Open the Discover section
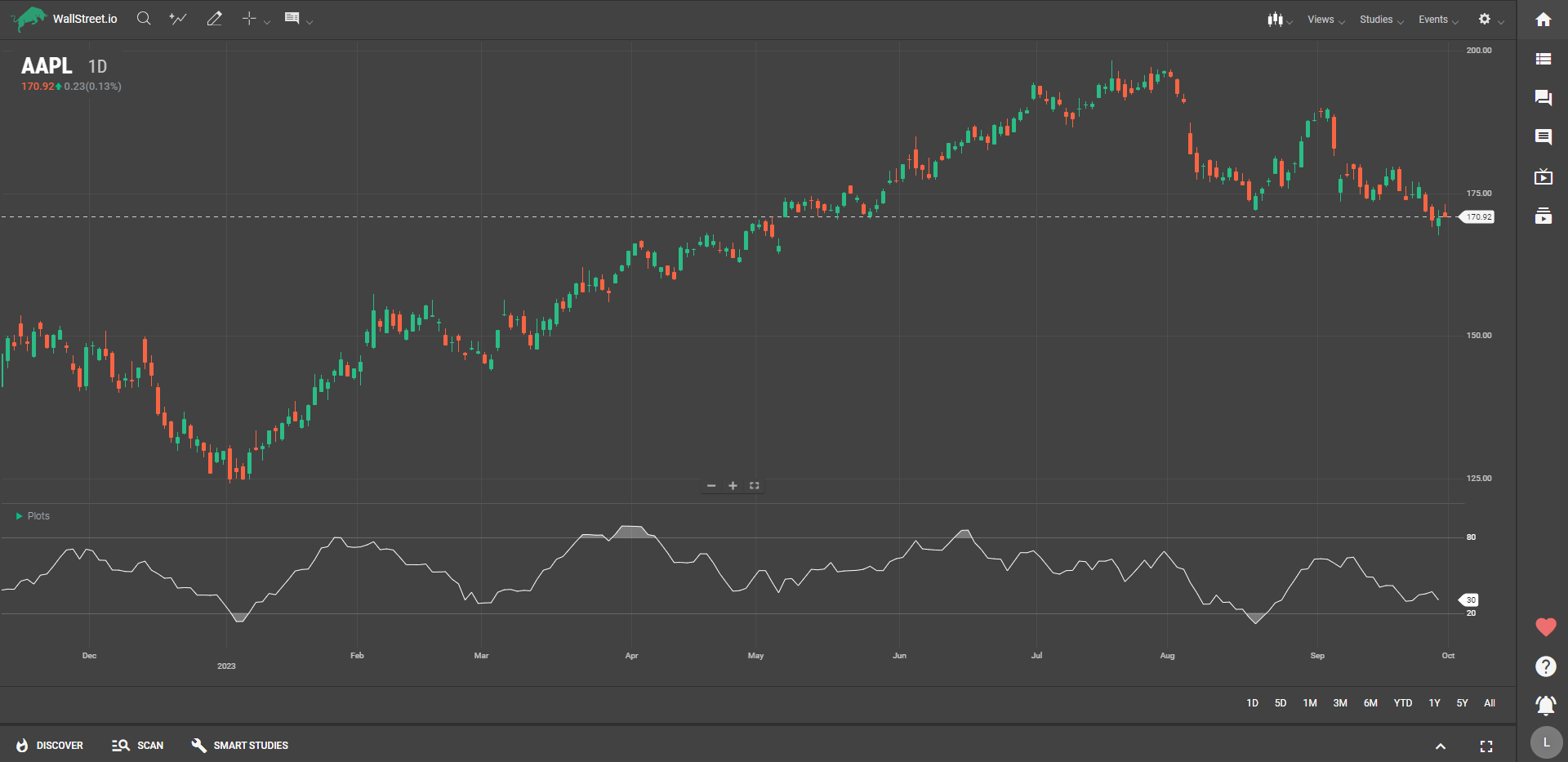Viewport: 1568px width, 762px height. [49, 746]
